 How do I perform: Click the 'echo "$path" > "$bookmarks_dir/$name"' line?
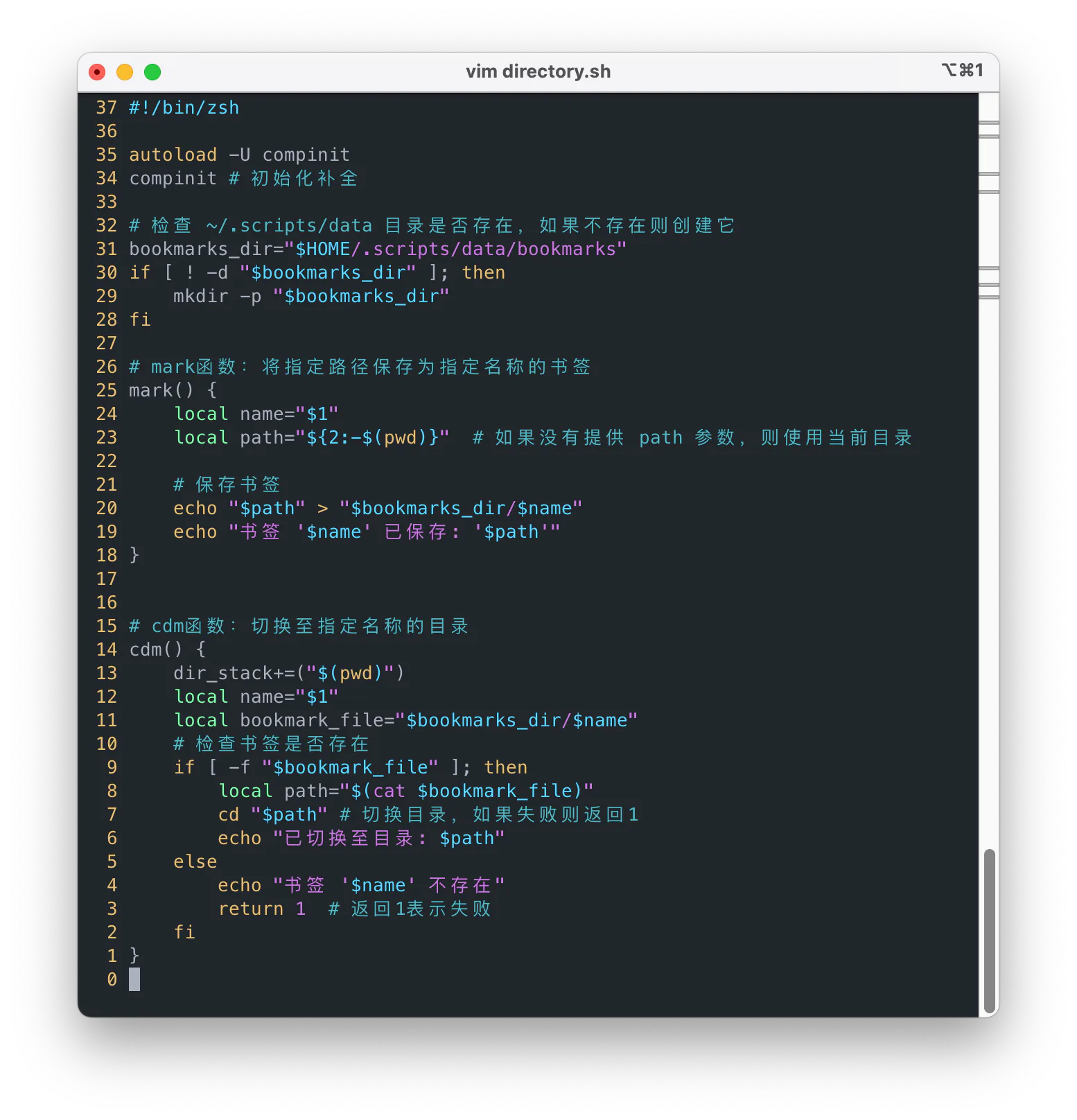tap(378, 509)
